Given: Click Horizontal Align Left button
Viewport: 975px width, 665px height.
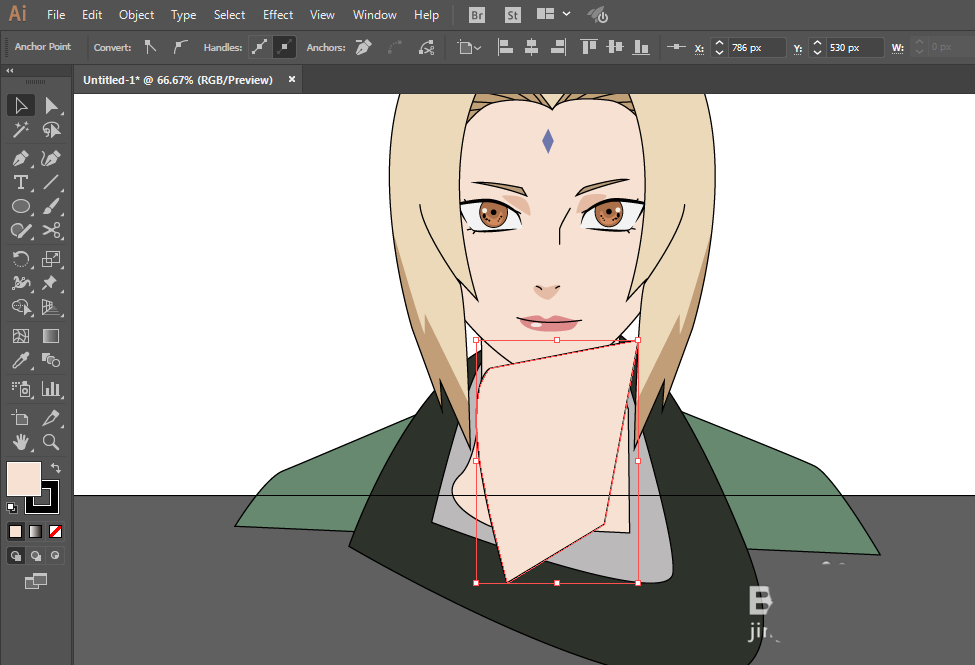Looking at the screenshot, I should click(505, 47).
